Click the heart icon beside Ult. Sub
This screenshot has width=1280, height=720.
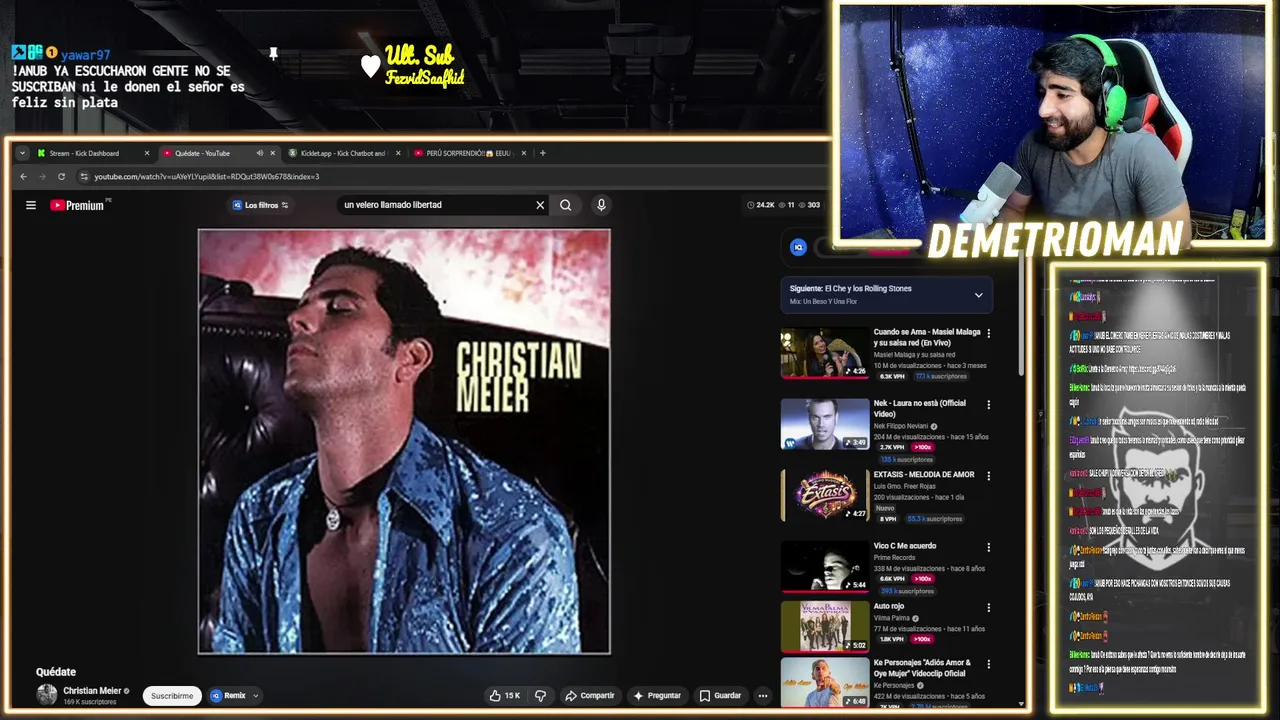tap(371, 66)
